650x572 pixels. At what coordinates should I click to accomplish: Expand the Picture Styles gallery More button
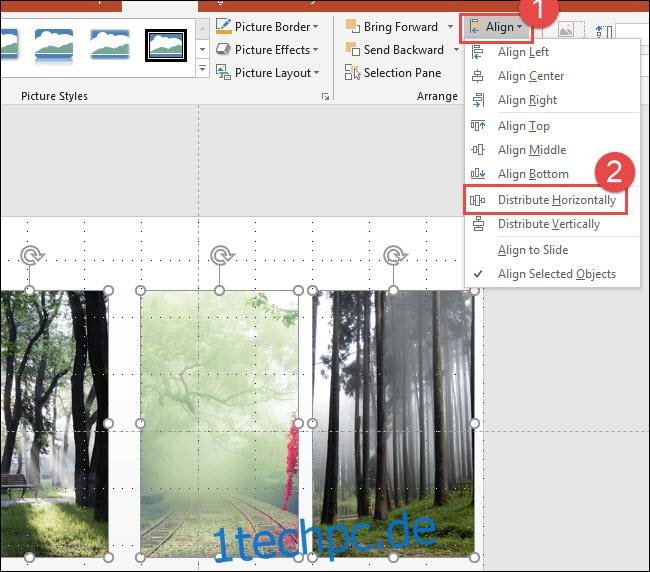point(202,68)
